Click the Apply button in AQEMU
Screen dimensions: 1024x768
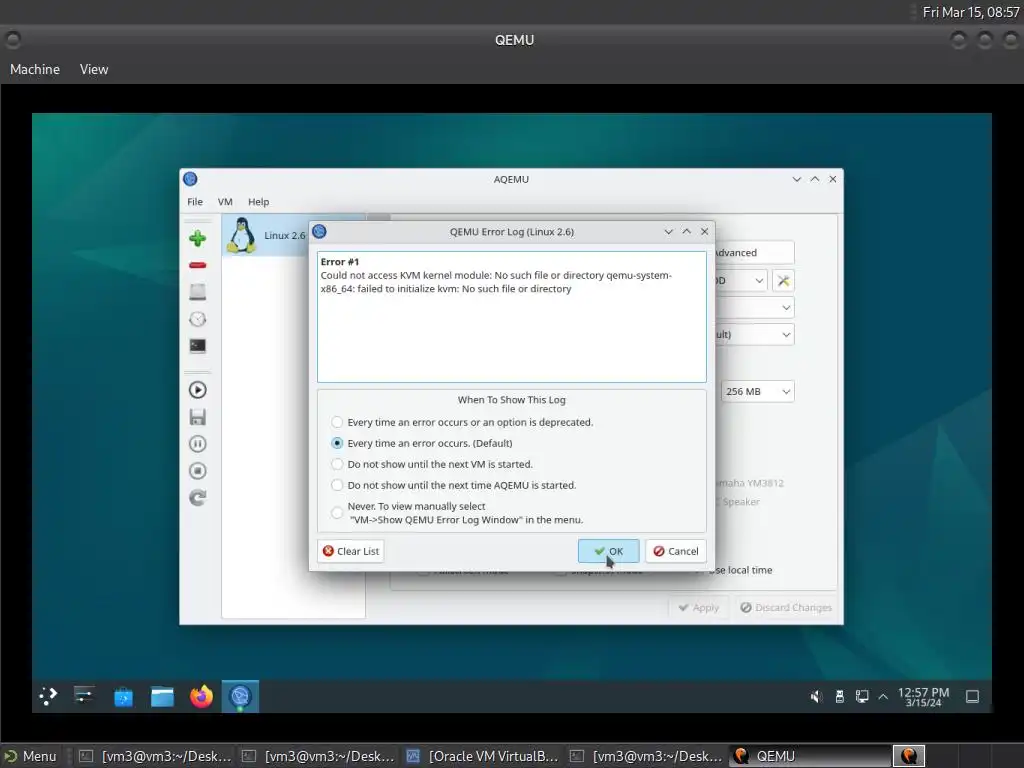pos(698,607)
